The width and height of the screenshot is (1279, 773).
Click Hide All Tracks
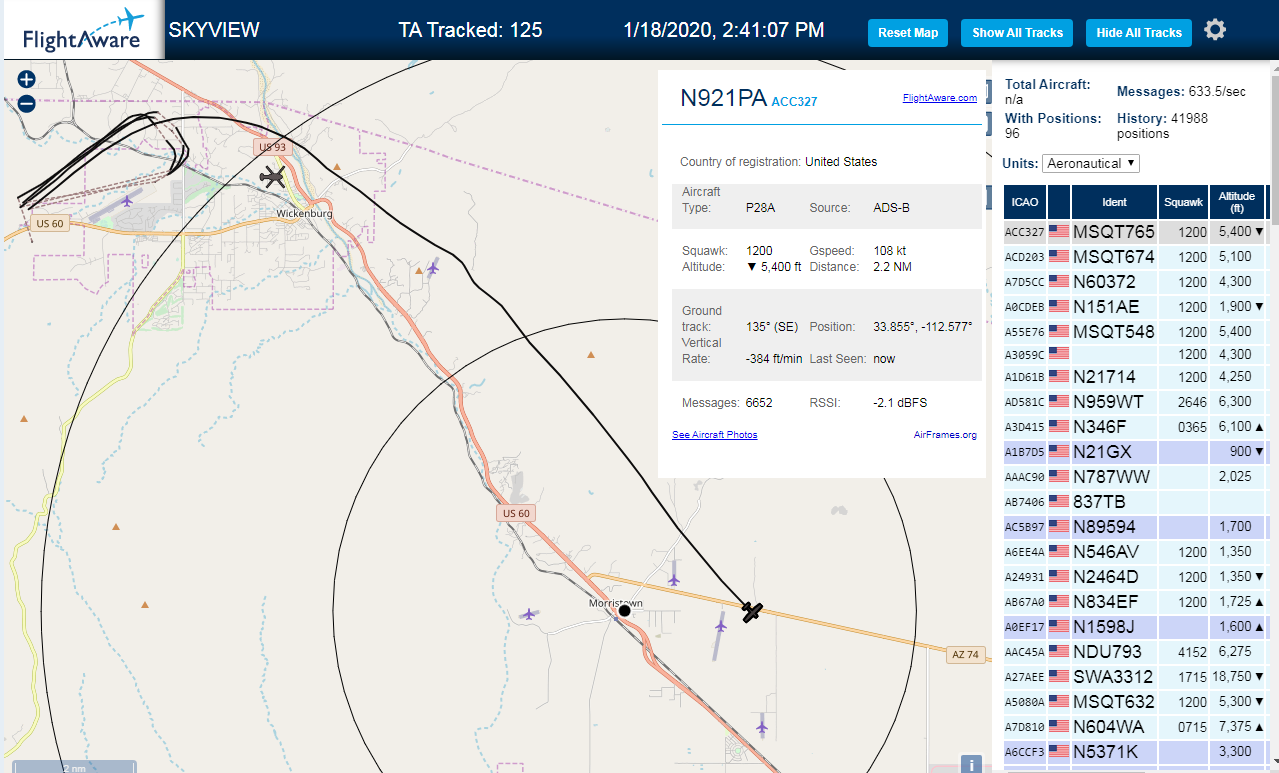[1139, 33]
